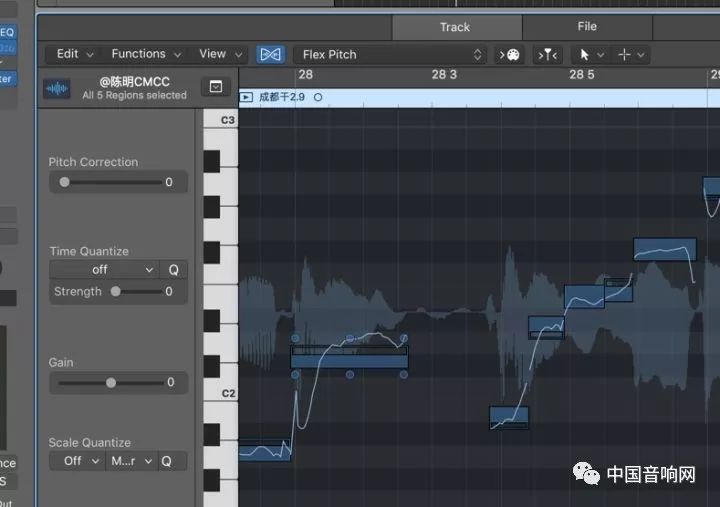Toggle the Catch Playhead button
The height and width of the screenshot is (507, 720).
click(547, 55)
